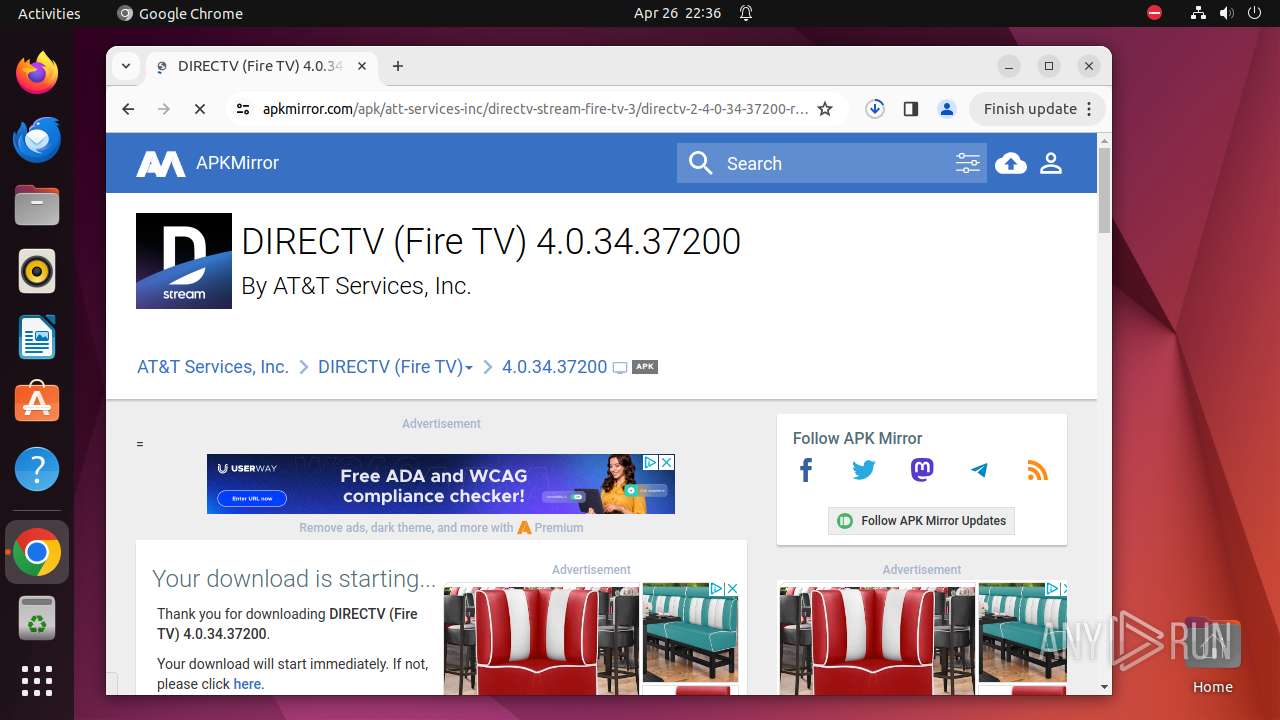Open Finish update menu

click(1036, 109)
